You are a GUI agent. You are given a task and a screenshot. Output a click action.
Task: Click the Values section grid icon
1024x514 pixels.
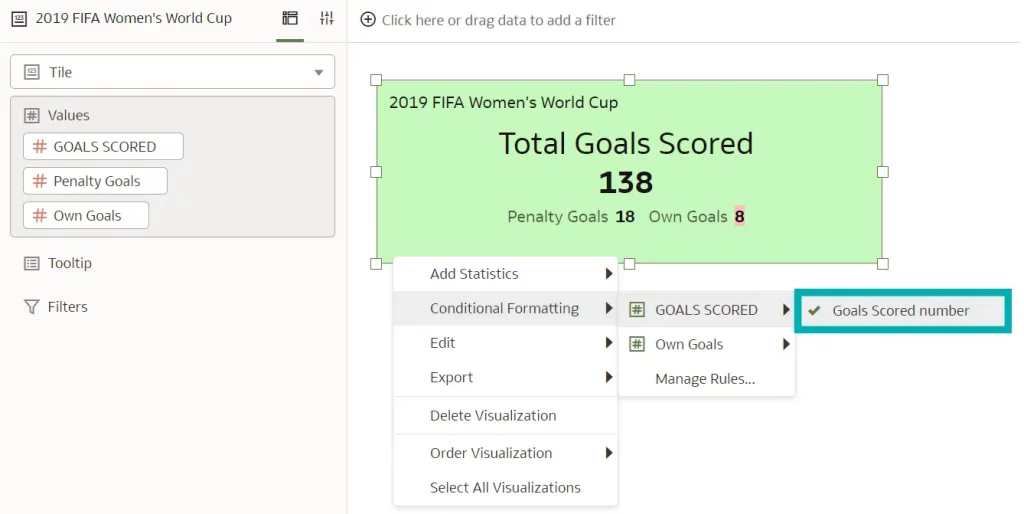tap(31, 116)
